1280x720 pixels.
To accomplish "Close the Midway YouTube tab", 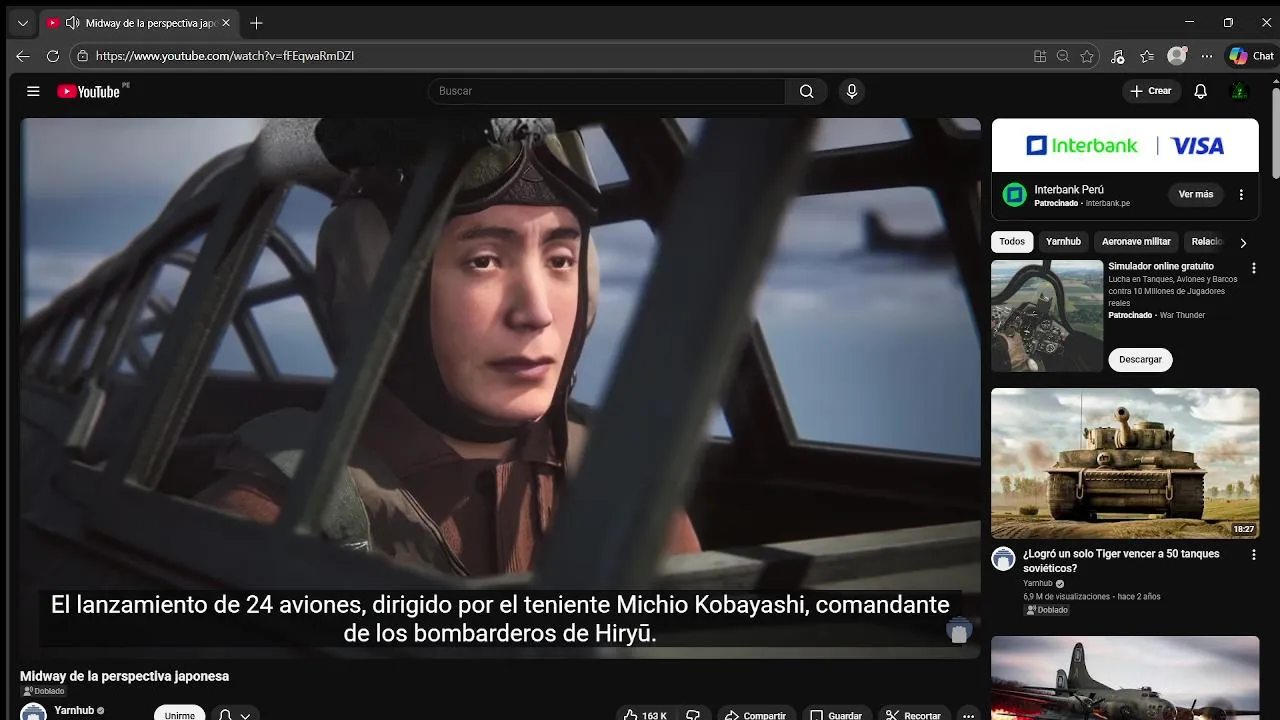I will pos(225,23).
